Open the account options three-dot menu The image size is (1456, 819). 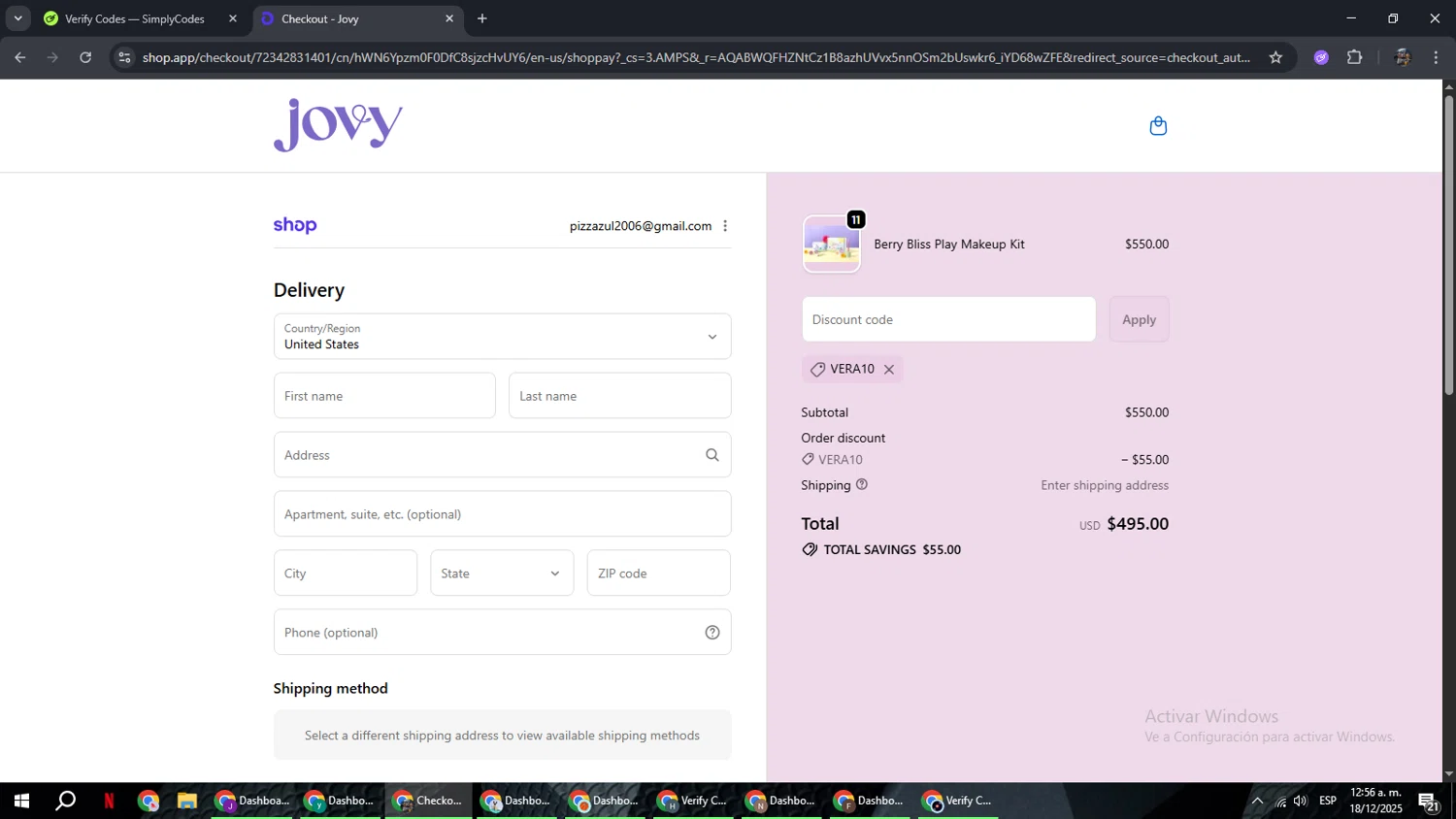coord(725,226)
